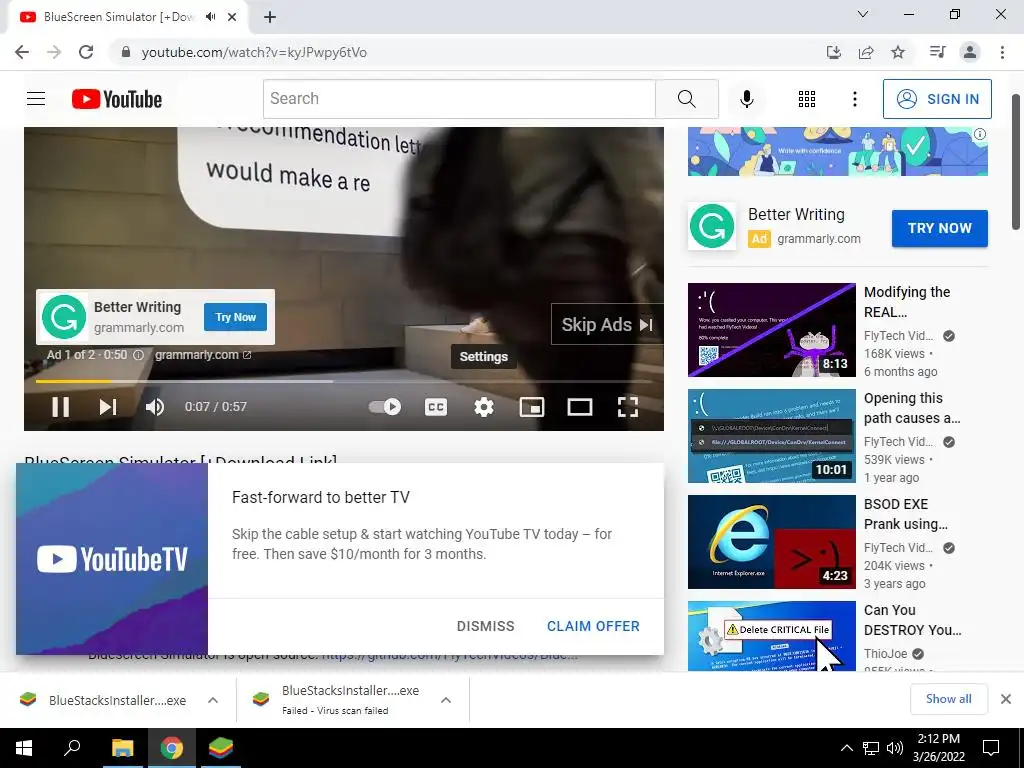Open Modifying the REAL video thumbnail
Screen dimensions: 1024x768
pos(771,330)
